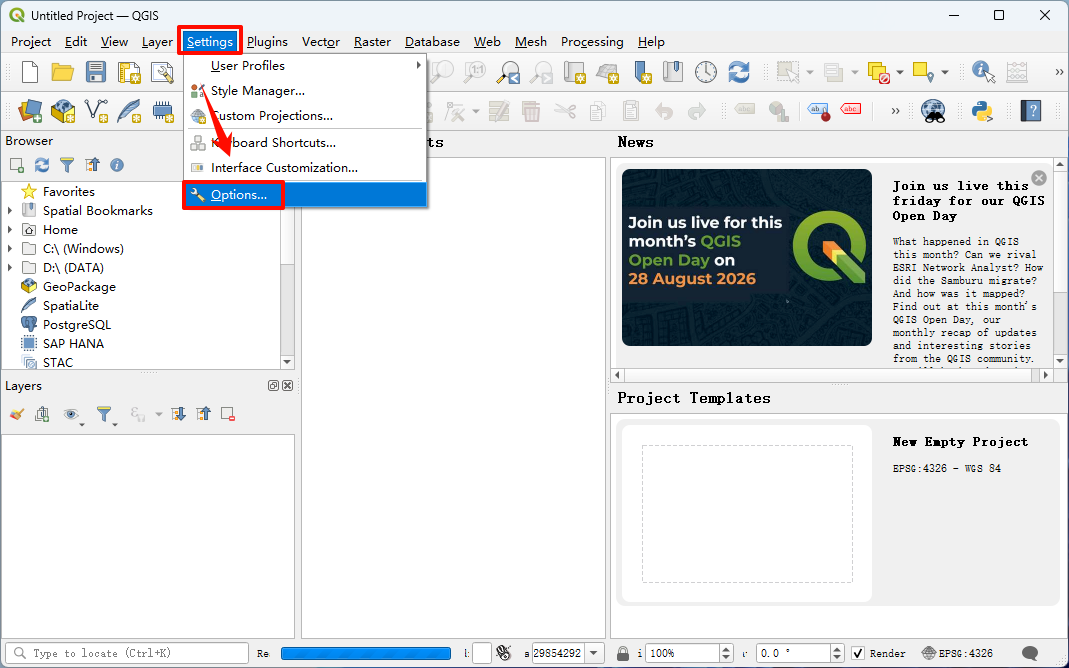
Task: Expand the User Profiles submenu
Action: pos(305,65)
